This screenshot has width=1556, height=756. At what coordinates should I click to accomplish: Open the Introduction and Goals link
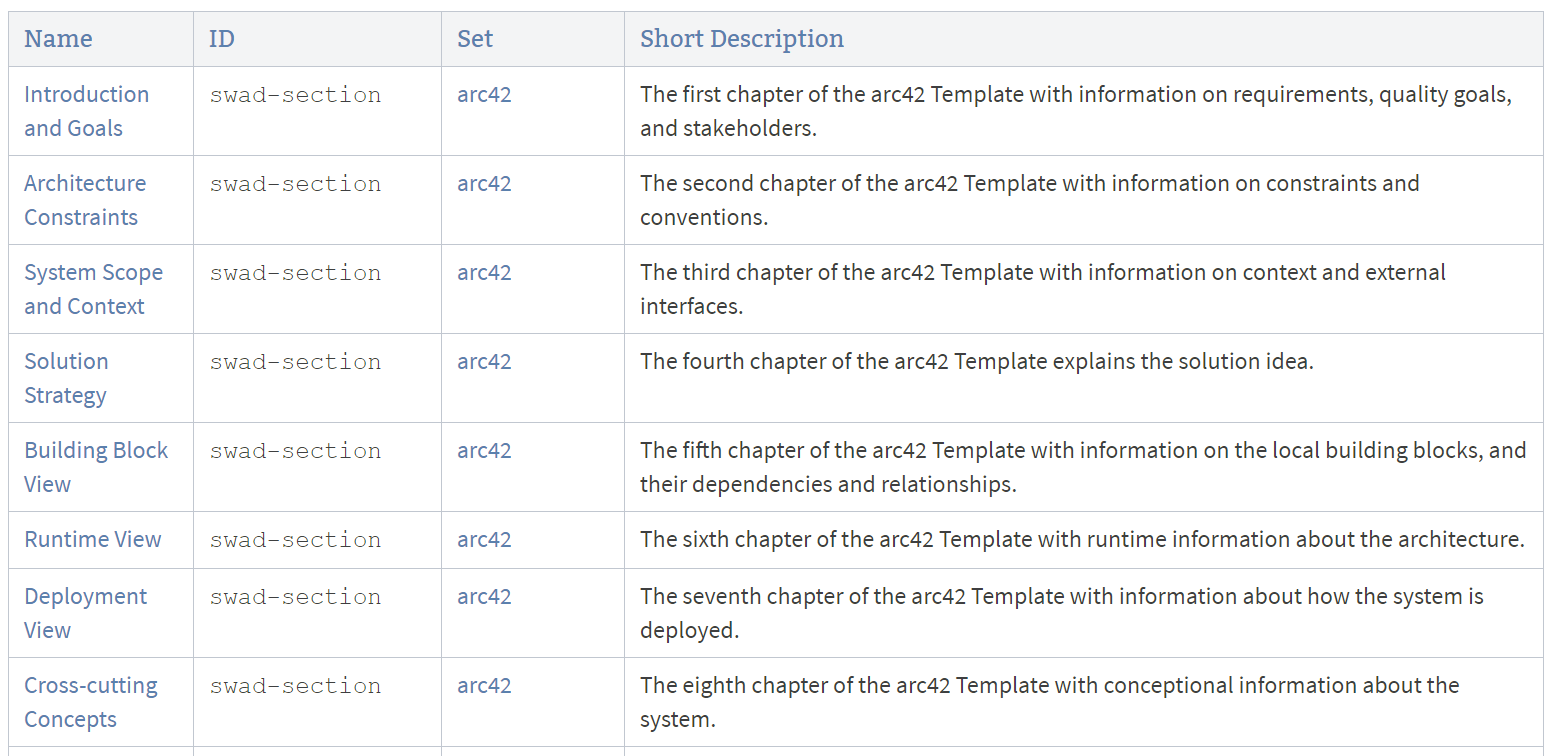coord(86,95)
